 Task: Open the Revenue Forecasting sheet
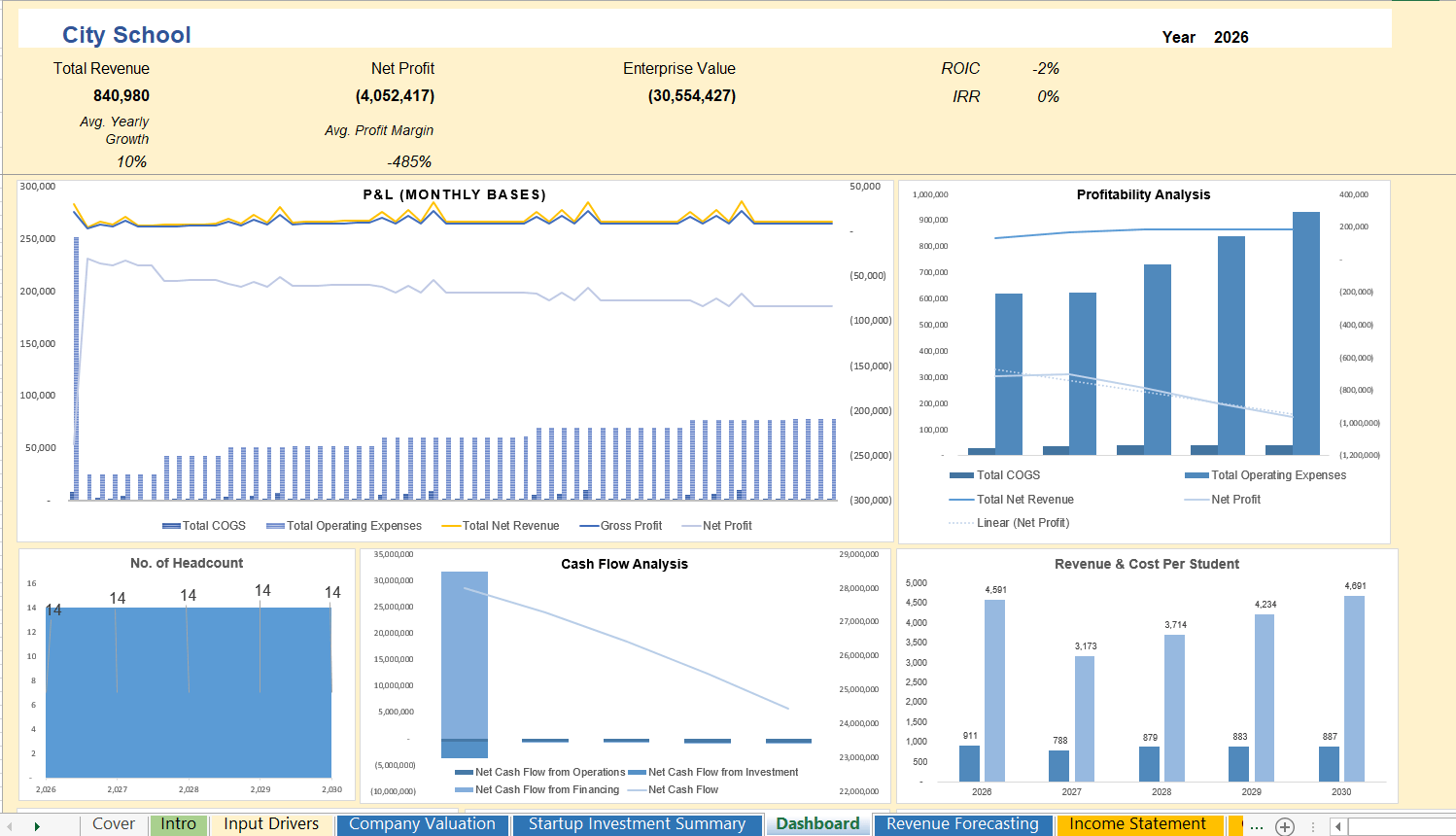click(961, 823)
